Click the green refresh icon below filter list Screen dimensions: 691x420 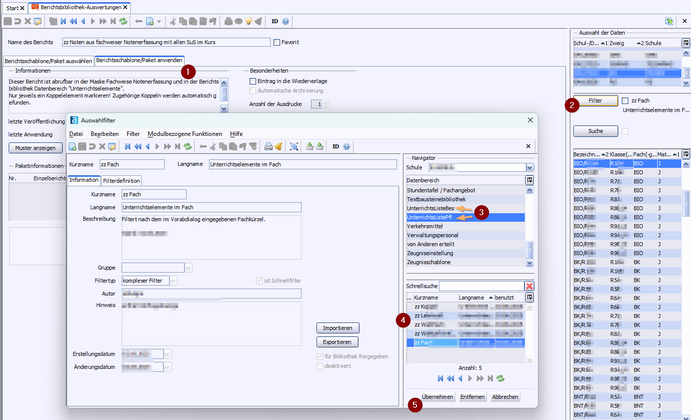[499, 379]
